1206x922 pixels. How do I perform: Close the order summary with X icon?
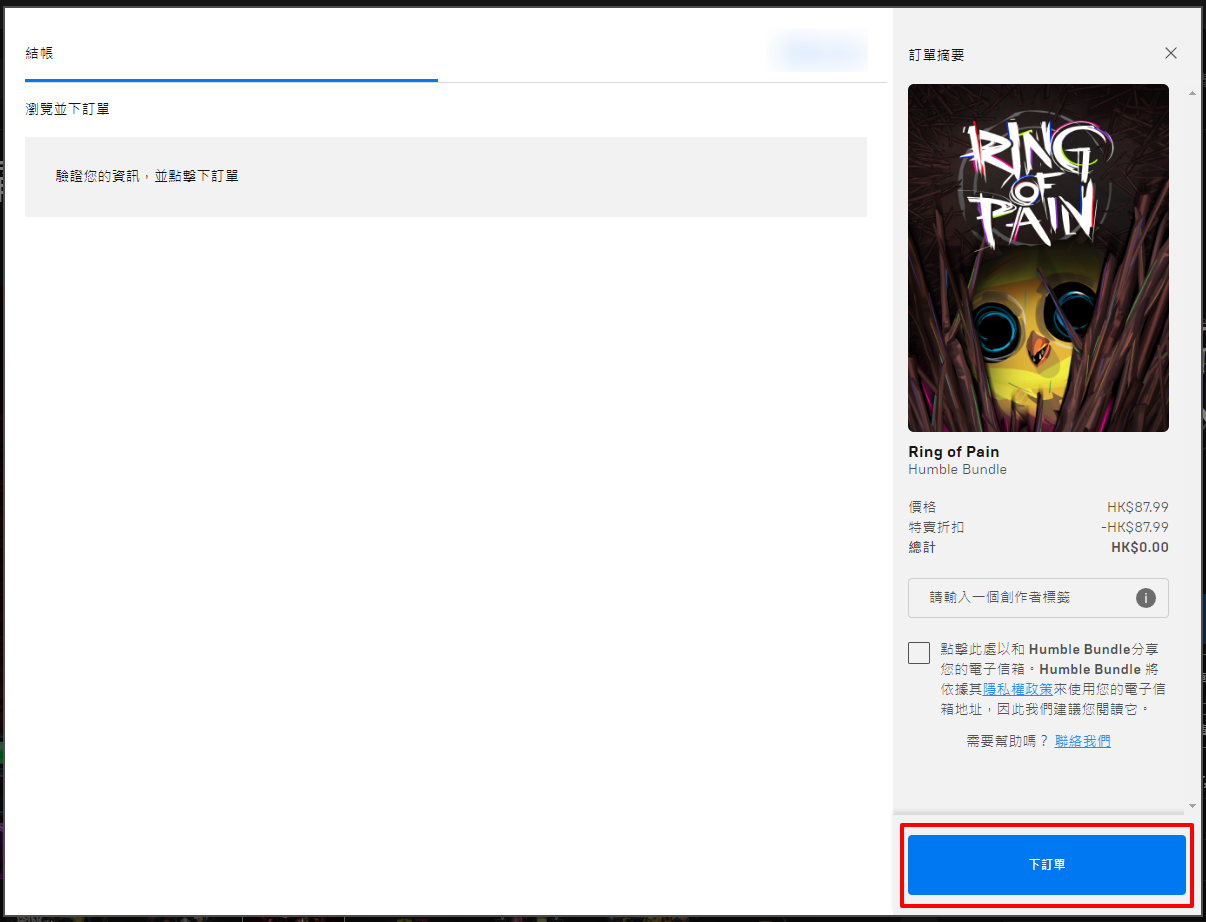coord(1171,53)
